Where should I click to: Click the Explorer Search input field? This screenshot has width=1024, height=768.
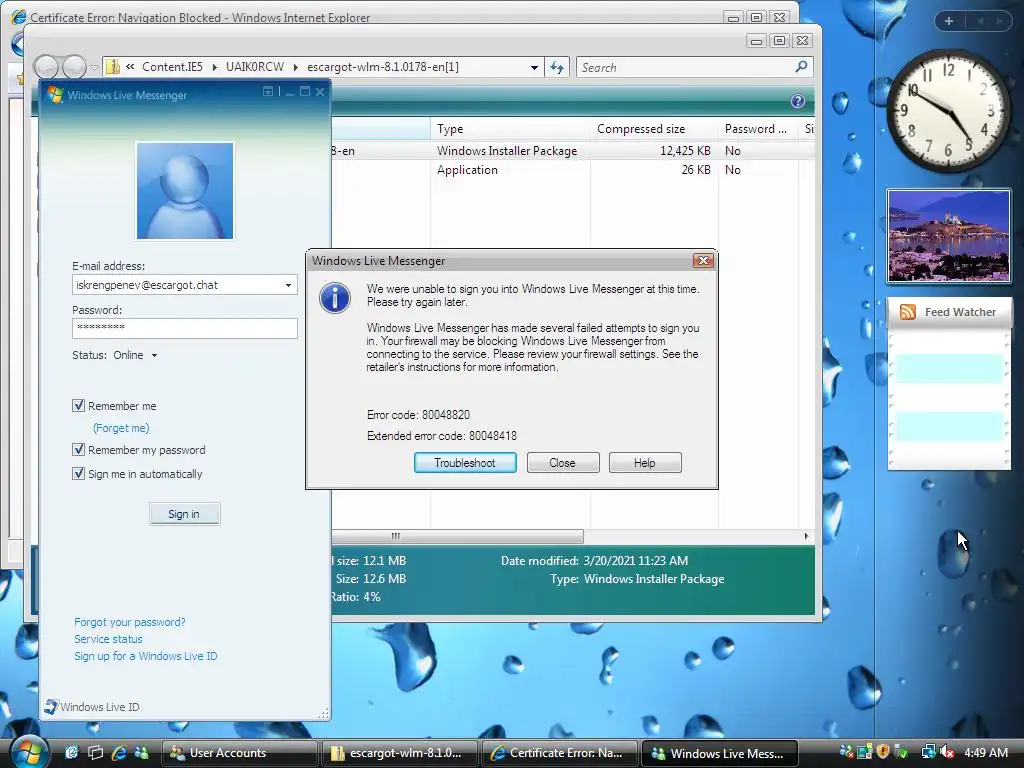[686, 67]
